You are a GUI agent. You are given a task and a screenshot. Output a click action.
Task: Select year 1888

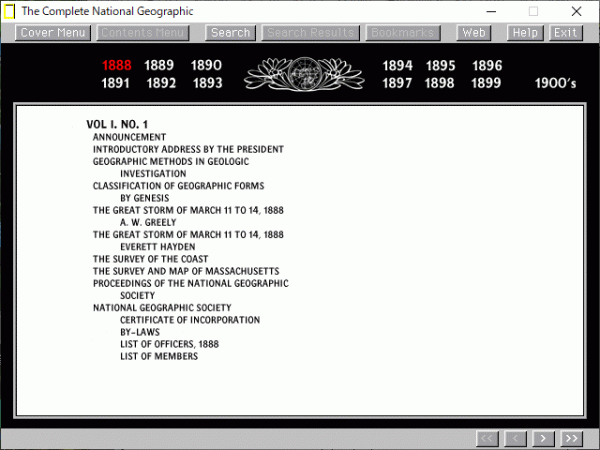tap(117, 65)
